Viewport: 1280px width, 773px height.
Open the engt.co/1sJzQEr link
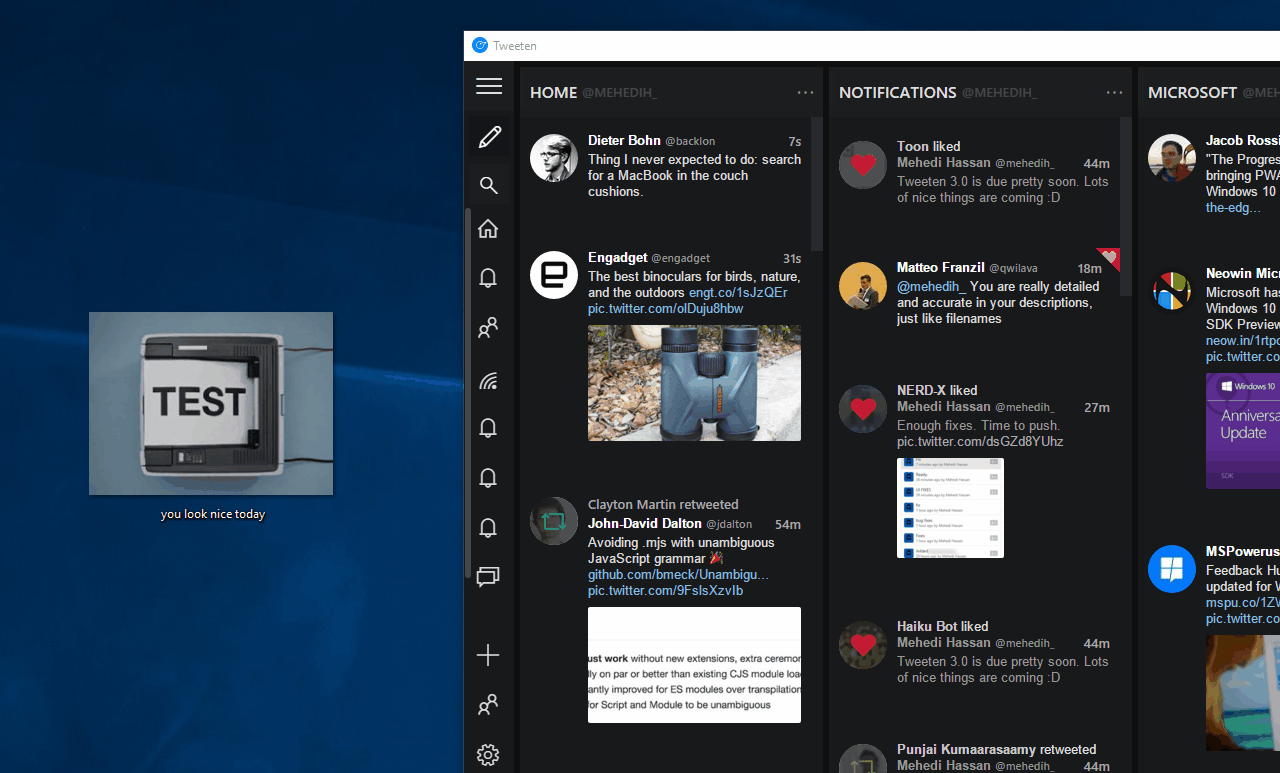pos(738,292)
